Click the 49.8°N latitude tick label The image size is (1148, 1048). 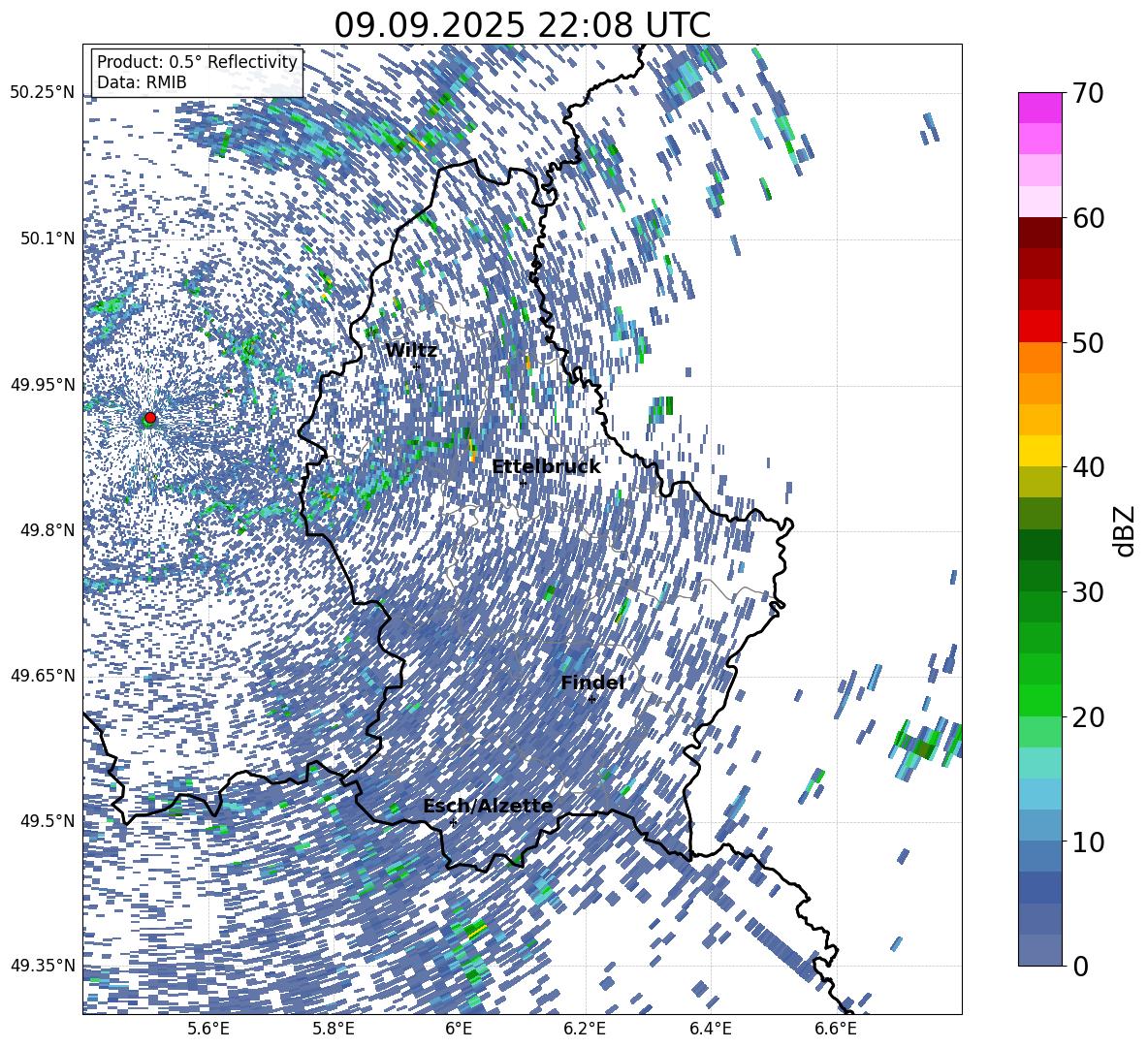[42, 530]
